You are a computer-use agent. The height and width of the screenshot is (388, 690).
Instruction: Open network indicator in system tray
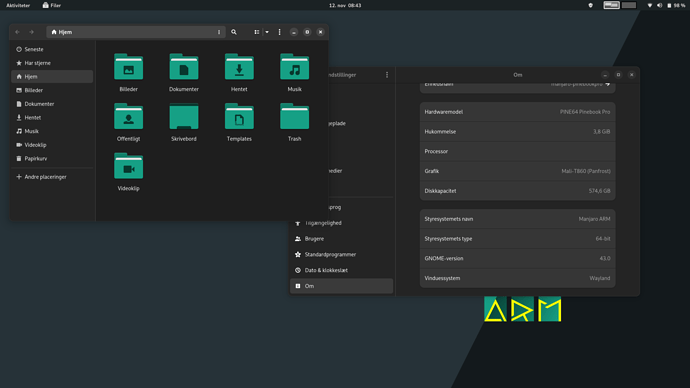point(650,5)
